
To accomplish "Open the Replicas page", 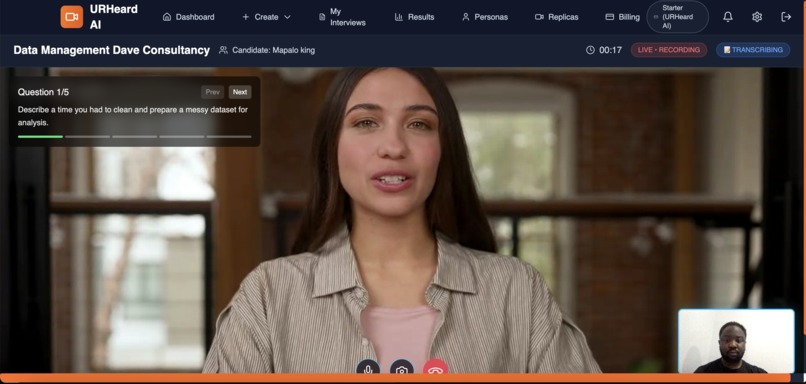I will pos(556,17).
